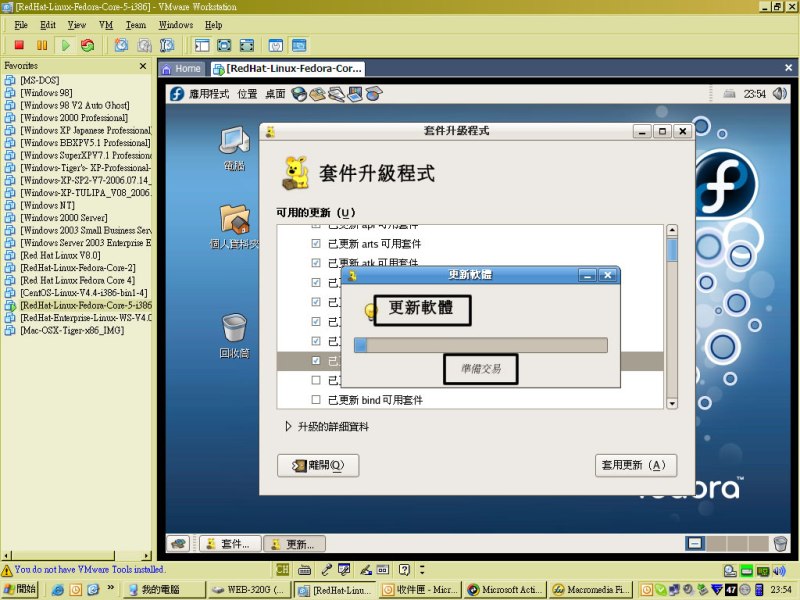The image size is (800, 600).
Task: Click the red Power Off toolbar button
Action: 19,45
